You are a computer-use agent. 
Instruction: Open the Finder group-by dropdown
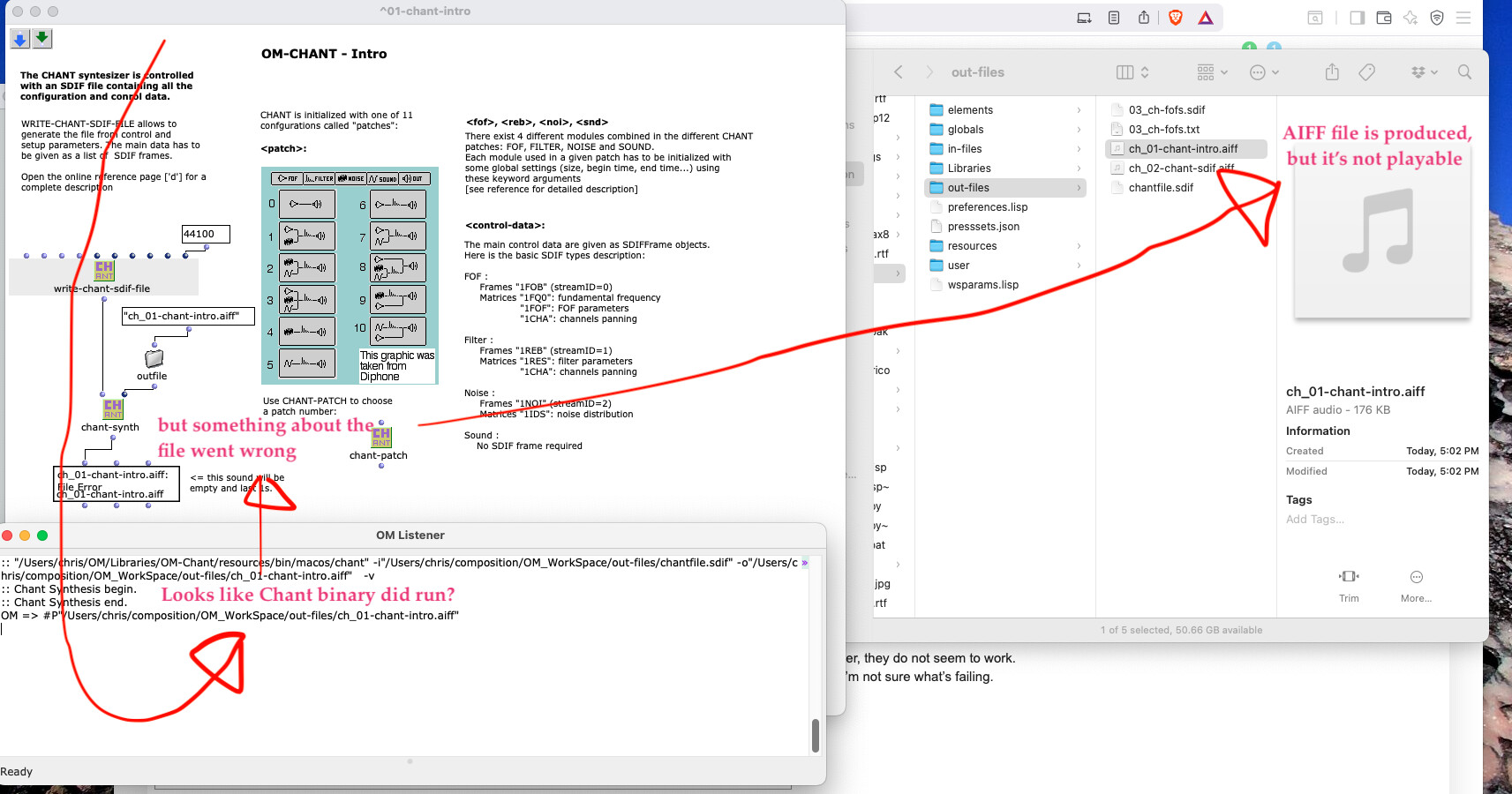(x=1212, y=72)
